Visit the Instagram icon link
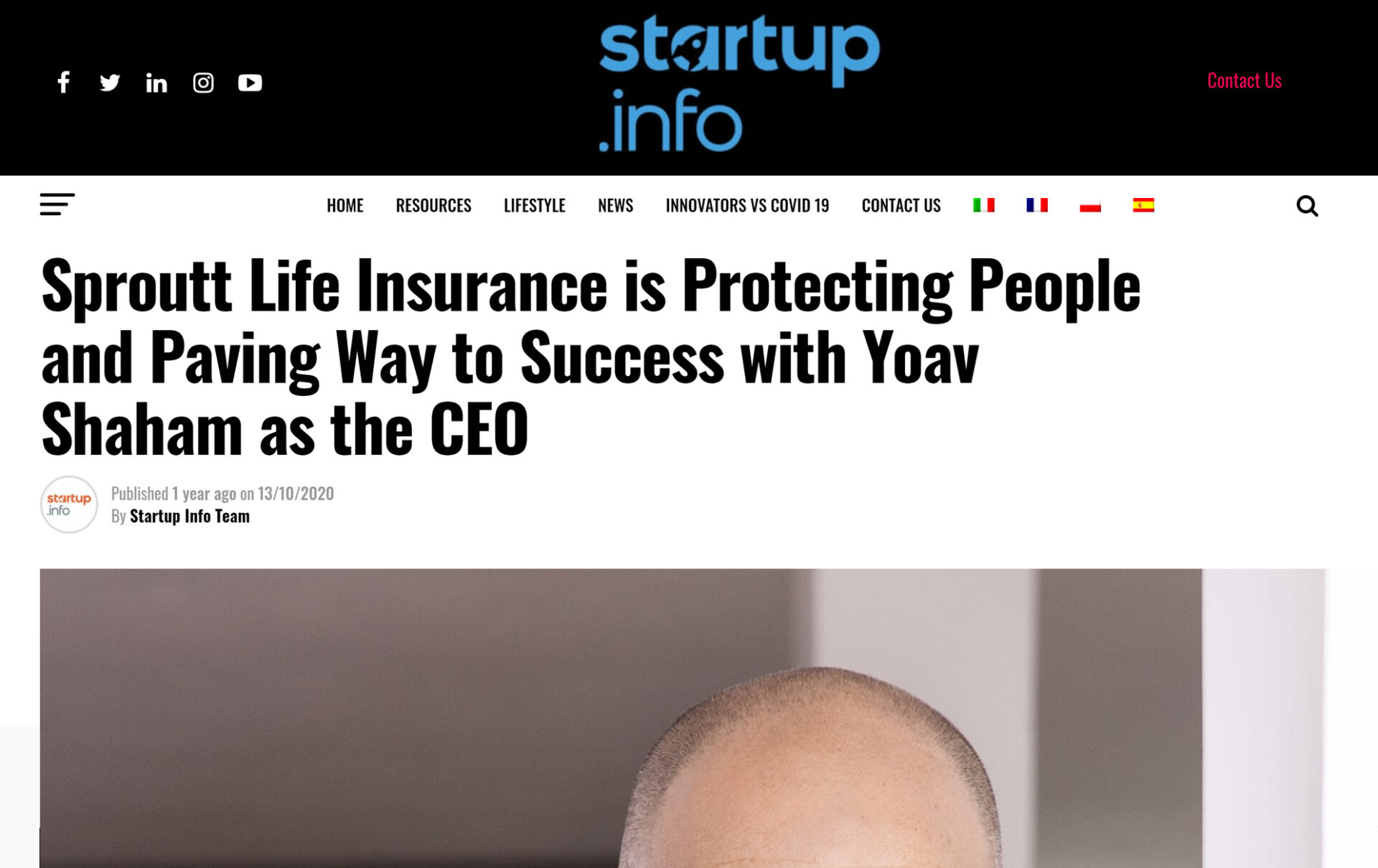Screen dimensions: 1378x868 click(x=203, y=82)
